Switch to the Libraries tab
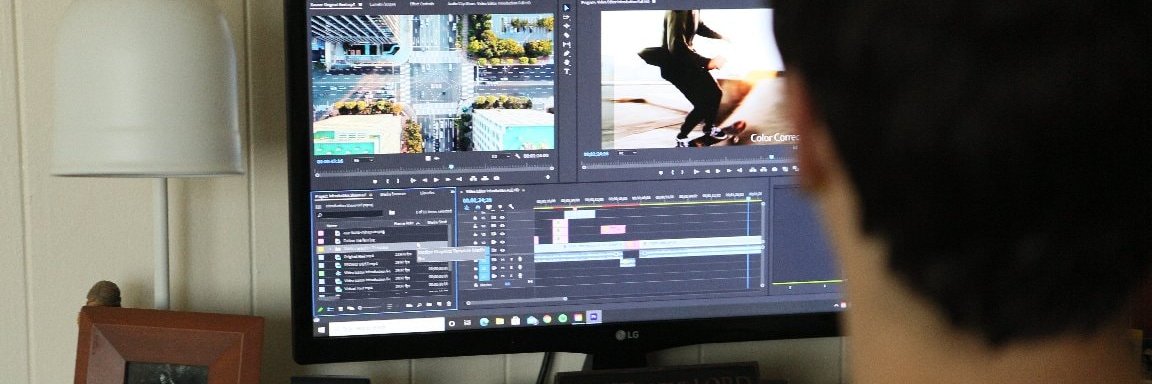 tap(428, 193)
